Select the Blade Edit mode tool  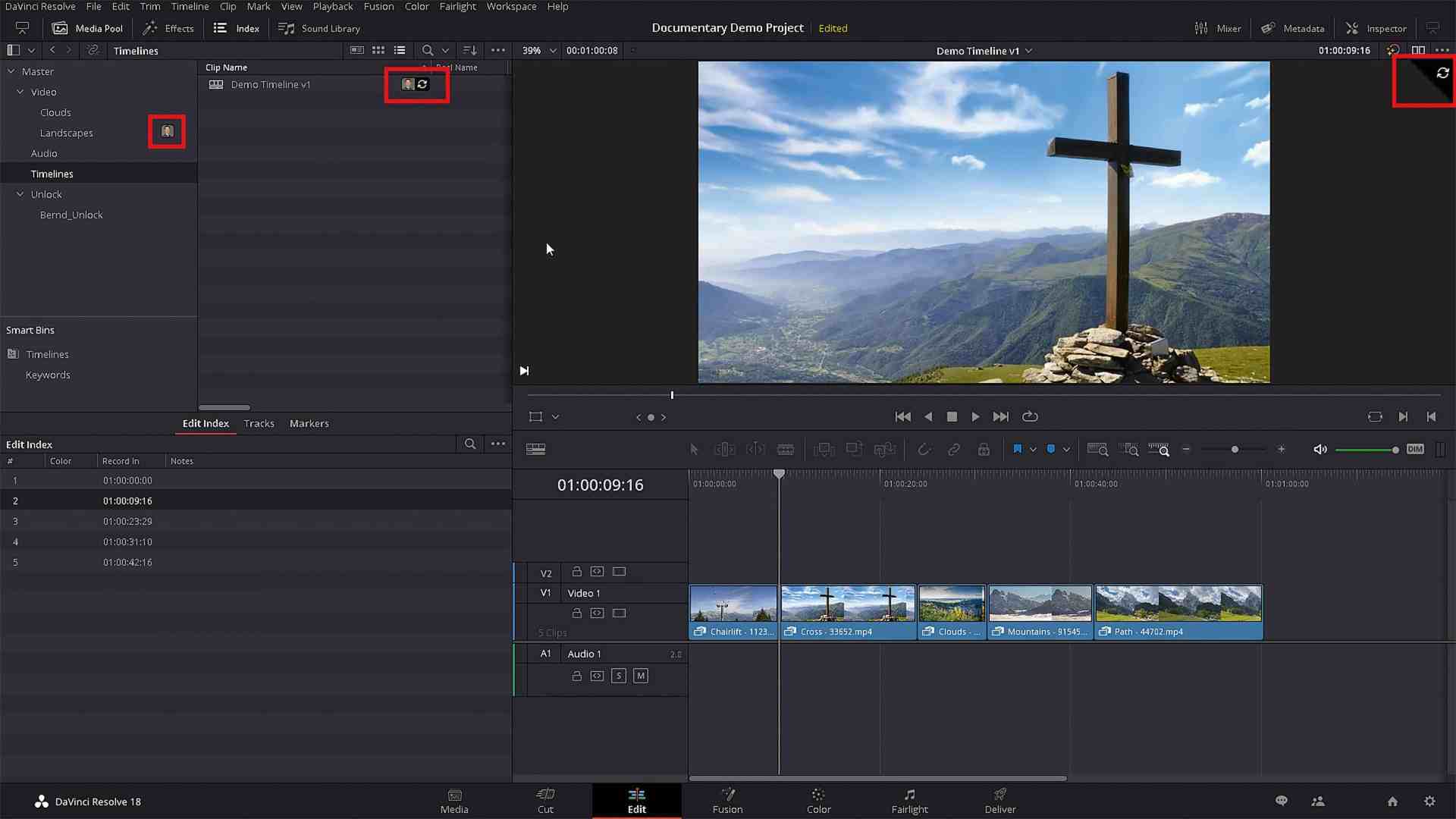[786, 449]
